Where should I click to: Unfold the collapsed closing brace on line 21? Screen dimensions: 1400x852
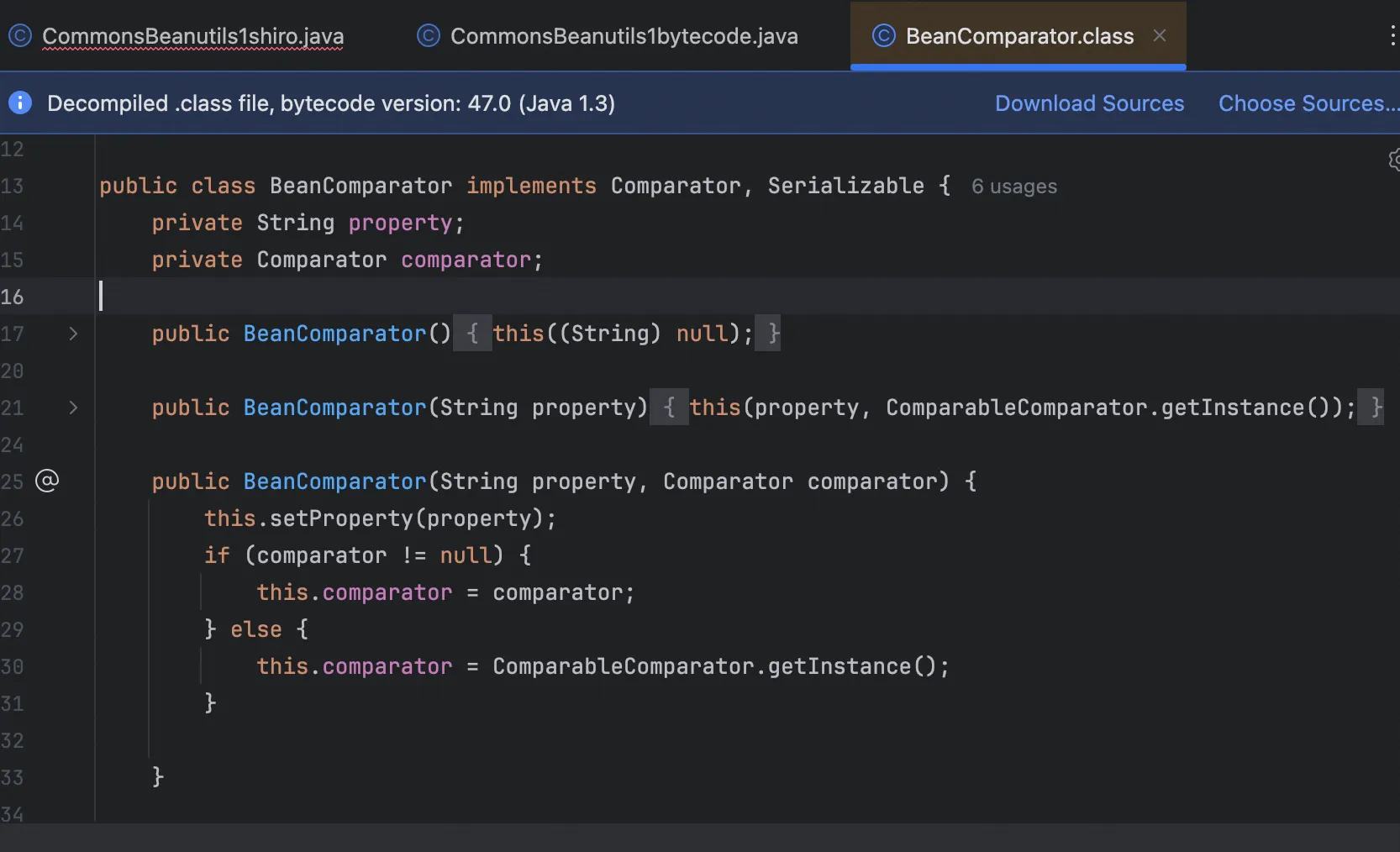[x=1371, y=408]
